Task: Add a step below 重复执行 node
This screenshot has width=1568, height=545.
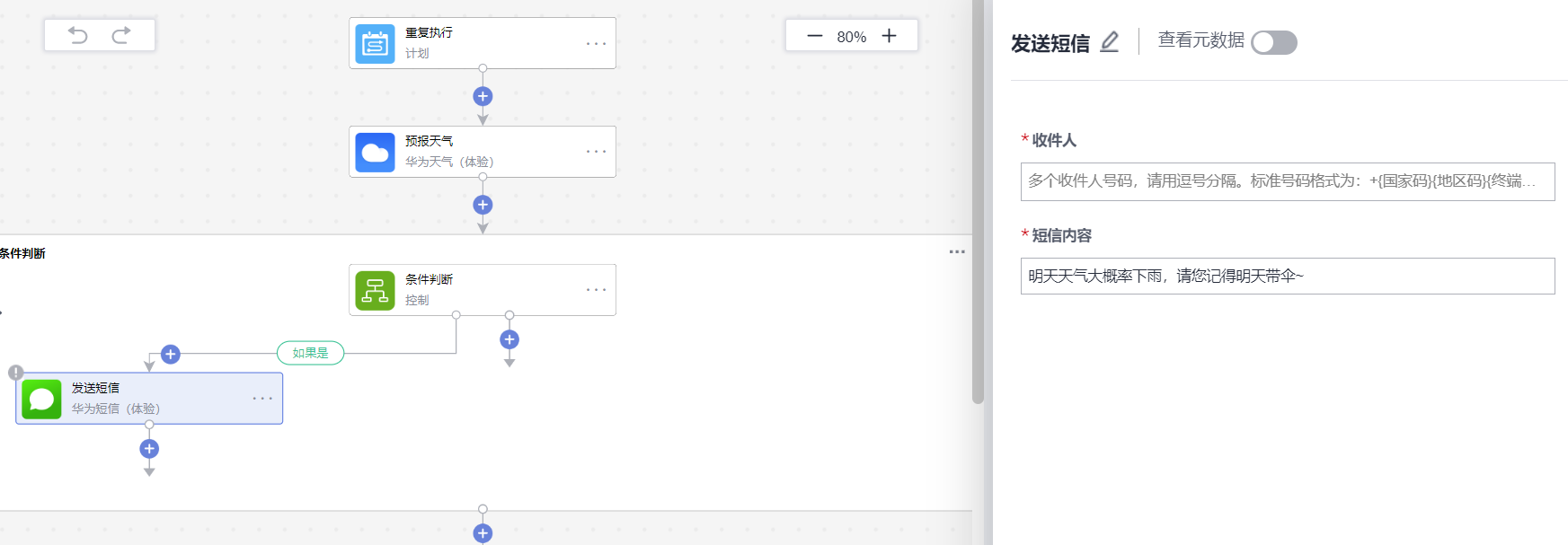Action: tap(483, 96)
